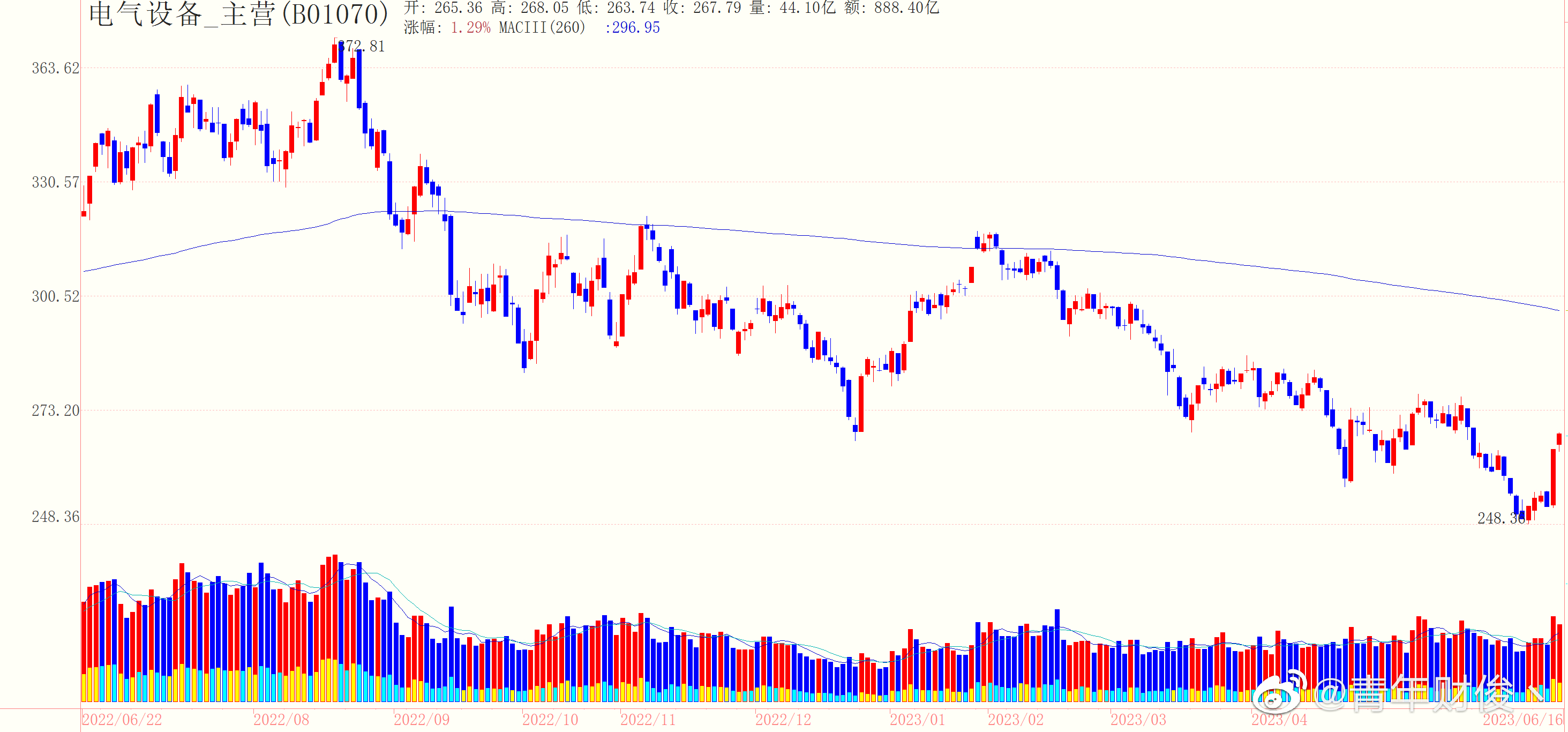The image size is (1568, 732).
Task: Click the chart title 电气设备_主营(B01070)
Action: pyautogui.click(x=238, y=14)
